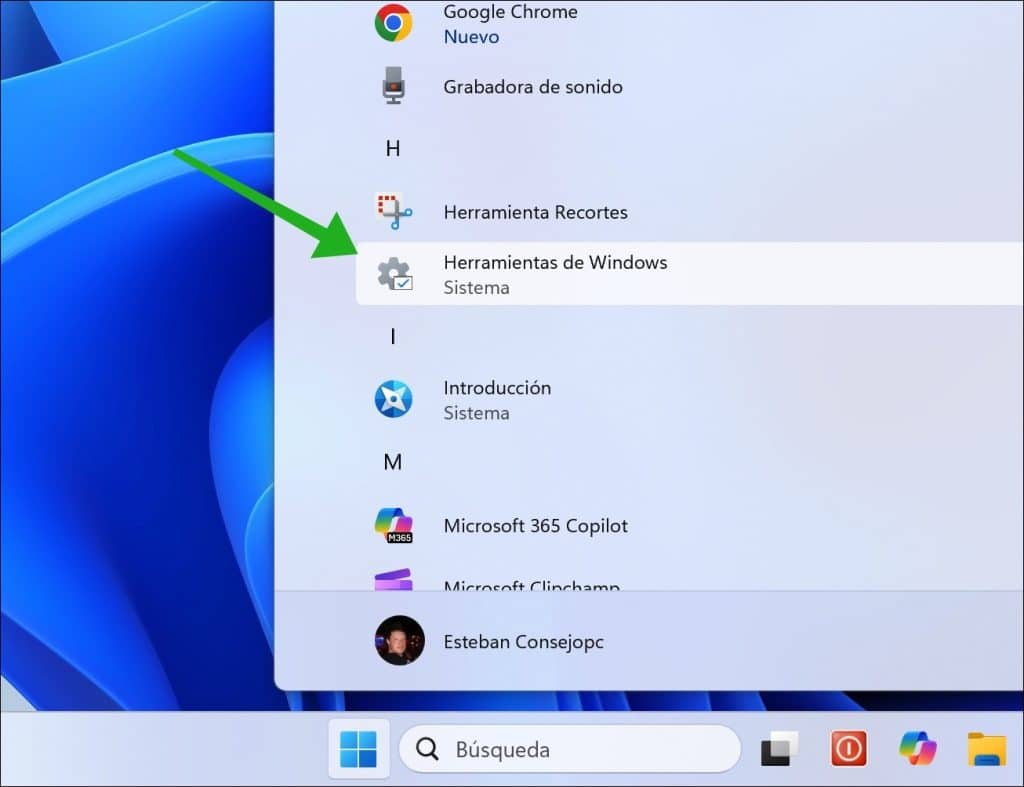Click the Windows Start button
This screenshot has height=787, width=1024.
tap(359, 749)
